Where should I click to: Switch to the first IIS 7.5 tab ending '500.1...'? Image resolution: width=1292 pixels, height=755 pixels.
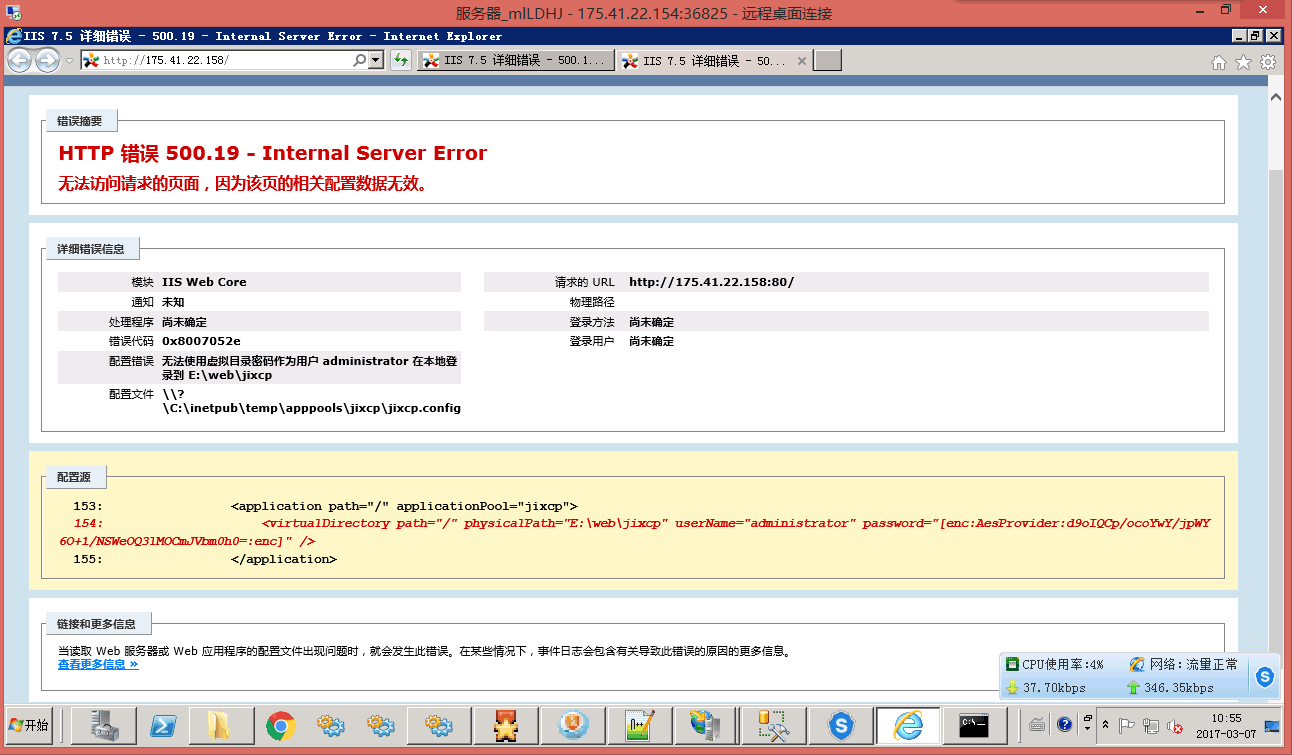[516, 61]
